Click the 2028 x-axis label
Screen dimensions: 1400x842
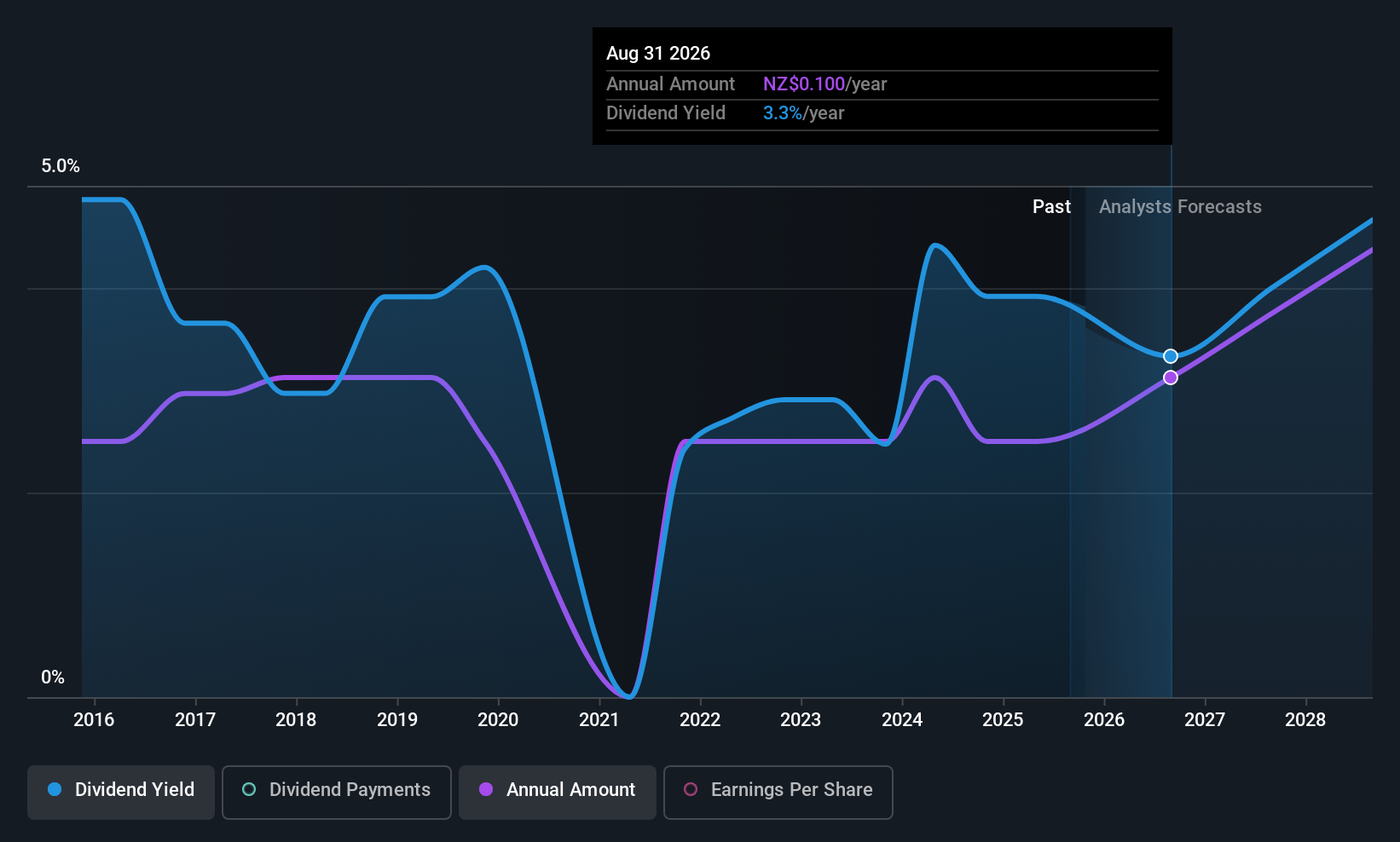point(1305,719)
